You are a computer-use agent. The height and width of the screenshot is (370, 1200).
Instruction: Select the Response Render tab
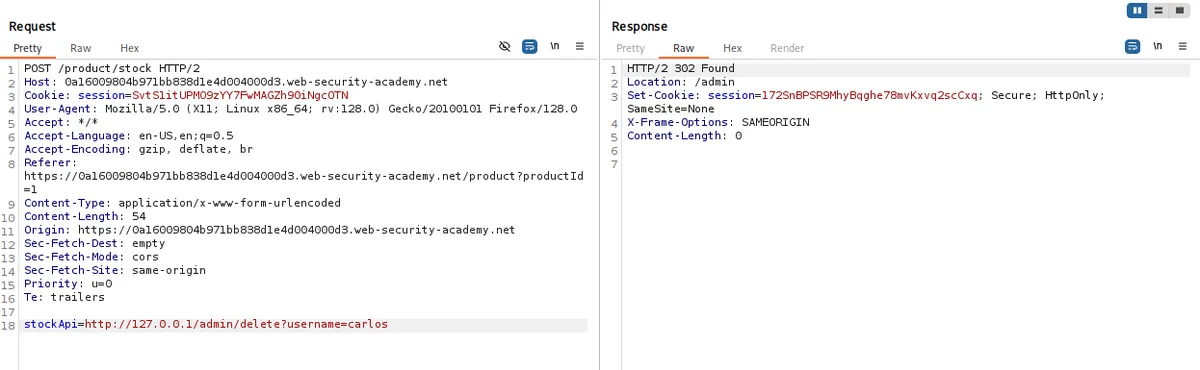[x=787, y=48]
